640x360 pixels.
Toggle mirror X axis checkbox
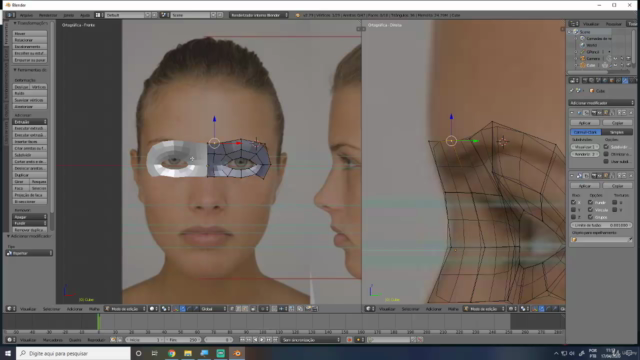coord(573,202)
